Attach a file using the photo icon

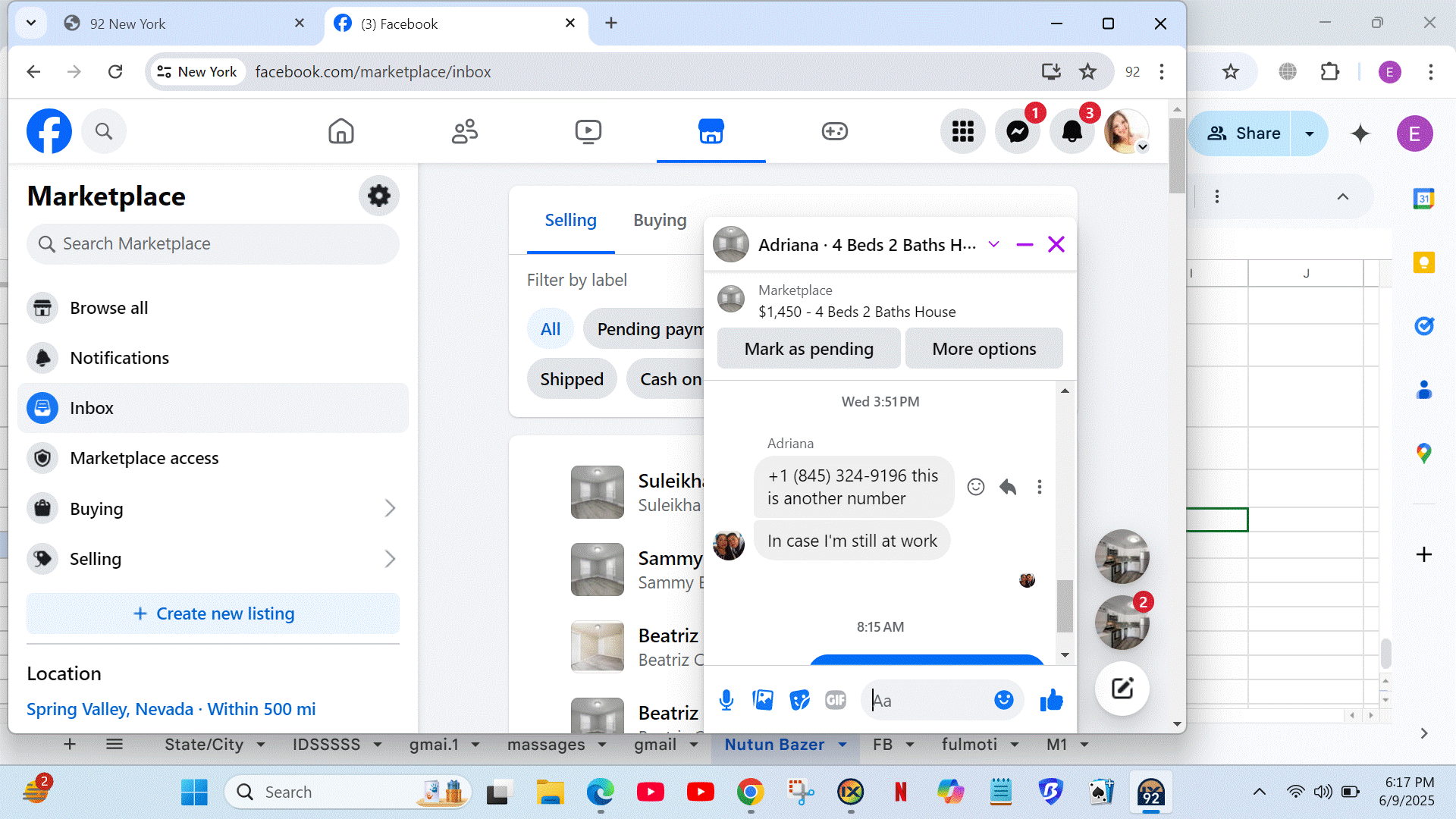(763, 700)
